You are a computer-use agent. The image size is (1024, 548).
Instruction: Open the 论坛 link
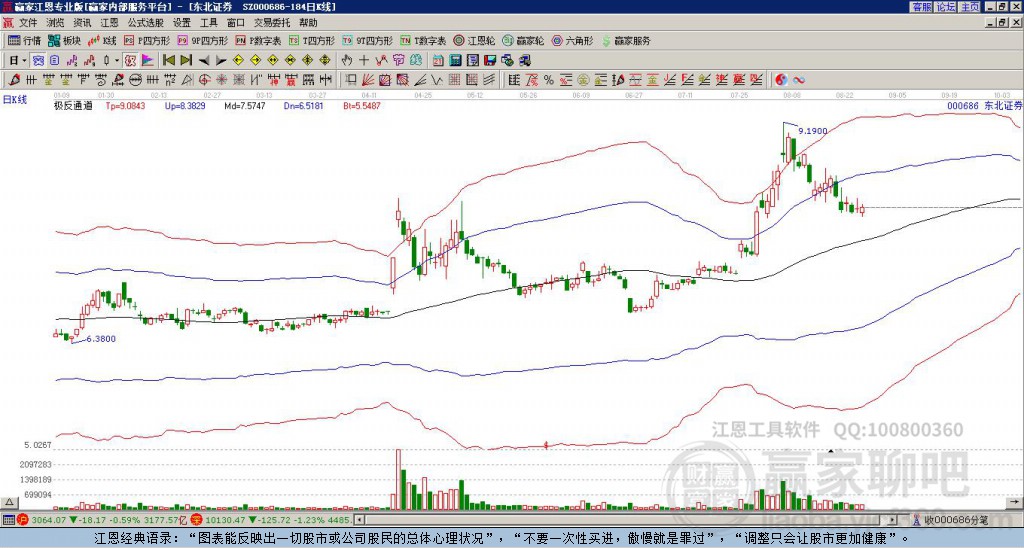coord(945,7)
